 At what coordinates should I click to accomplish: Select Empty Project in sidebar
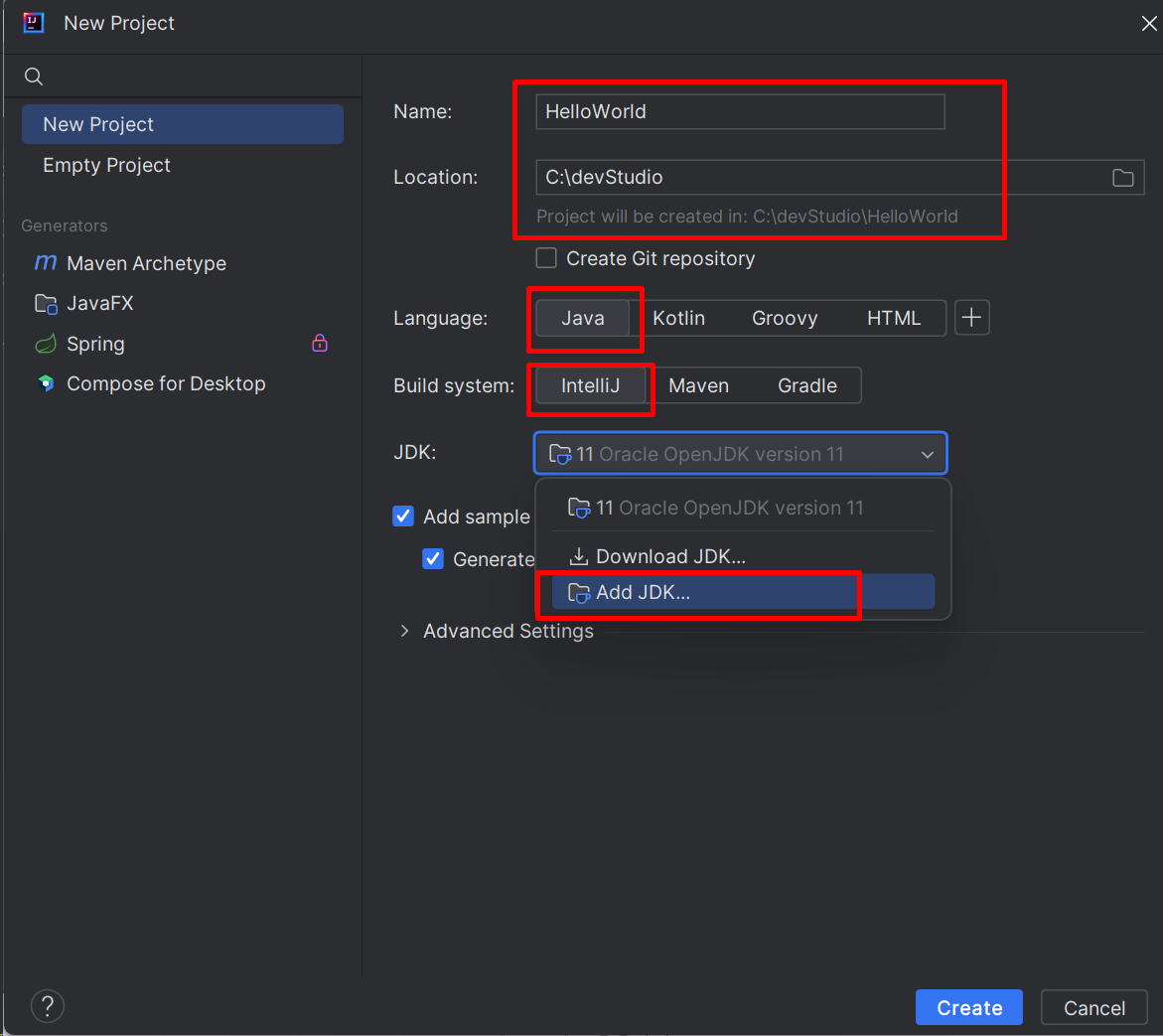point(183,165)
